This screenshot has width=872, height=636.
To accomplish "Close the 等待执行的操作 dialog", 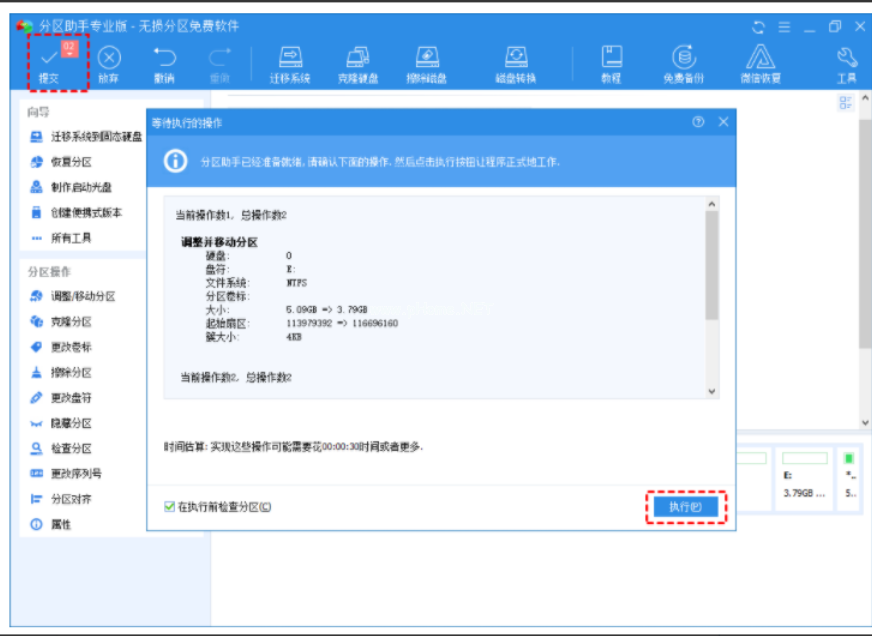I will [x=723, y=122].
